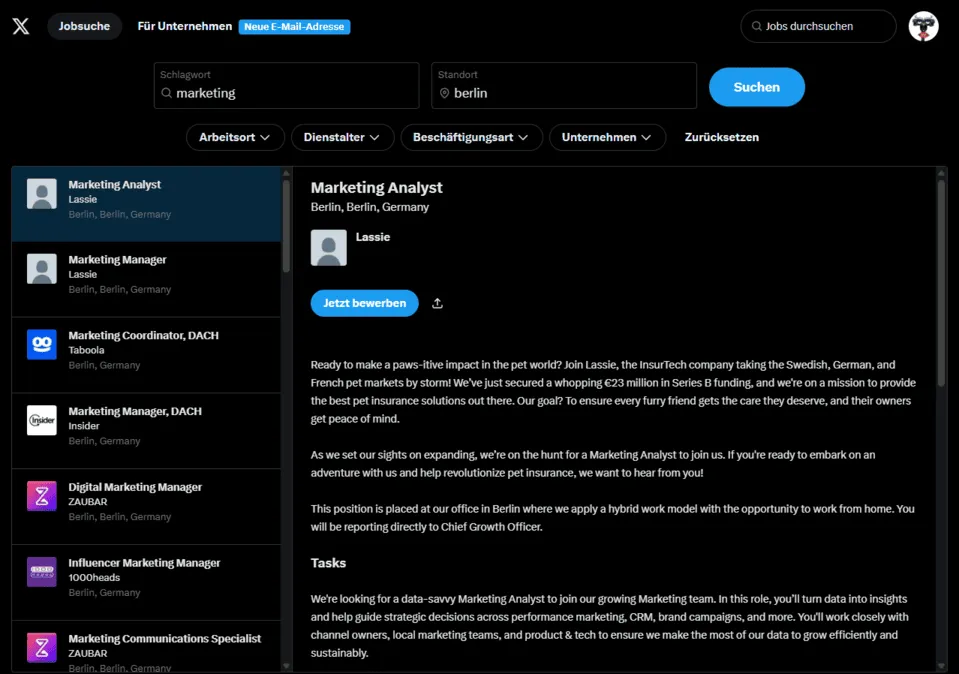Open the Für Unternehmen tab
The width and height of the screenshot is (959, 674).
(185, 26)
